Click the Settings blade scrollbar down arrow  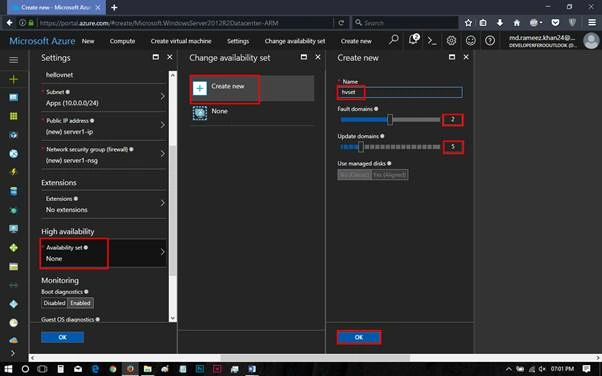tap(173, 318)
